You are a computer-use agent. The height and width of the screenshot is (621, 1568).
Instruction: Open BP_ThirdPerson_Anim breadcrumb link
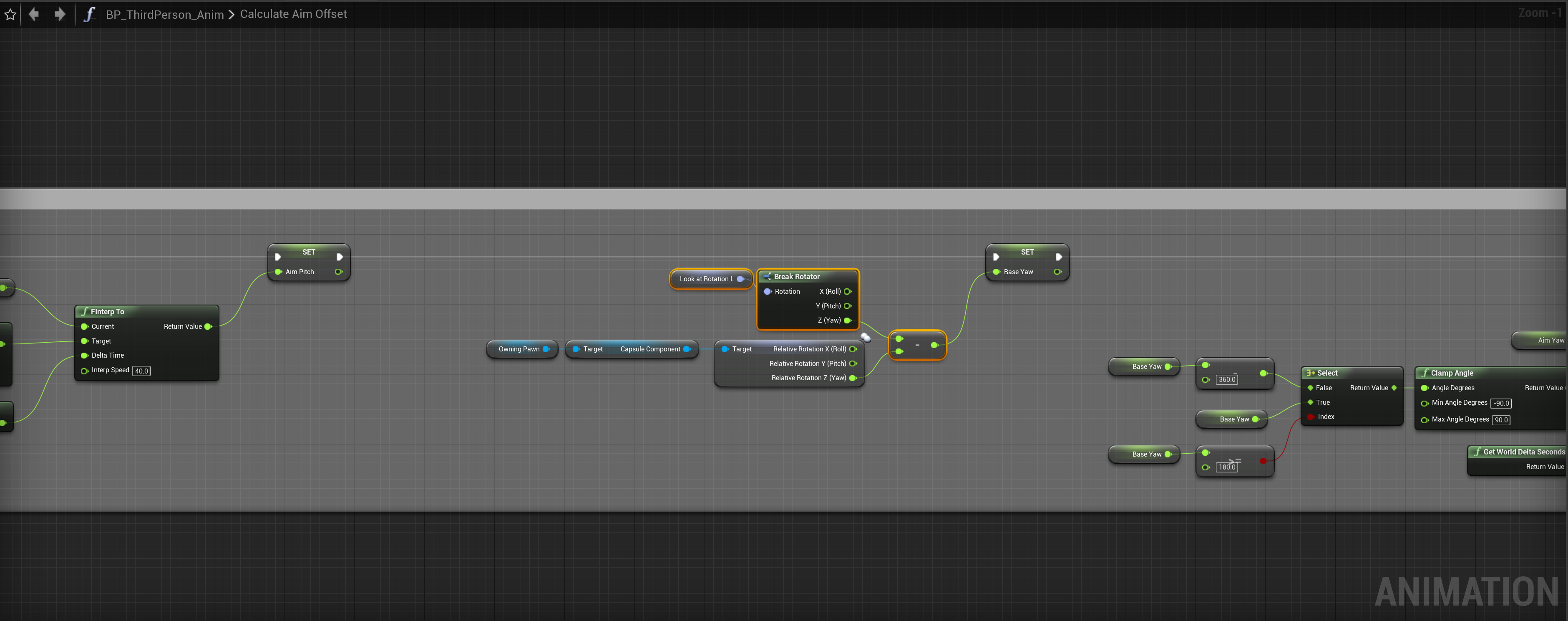(x=164, y=15)
